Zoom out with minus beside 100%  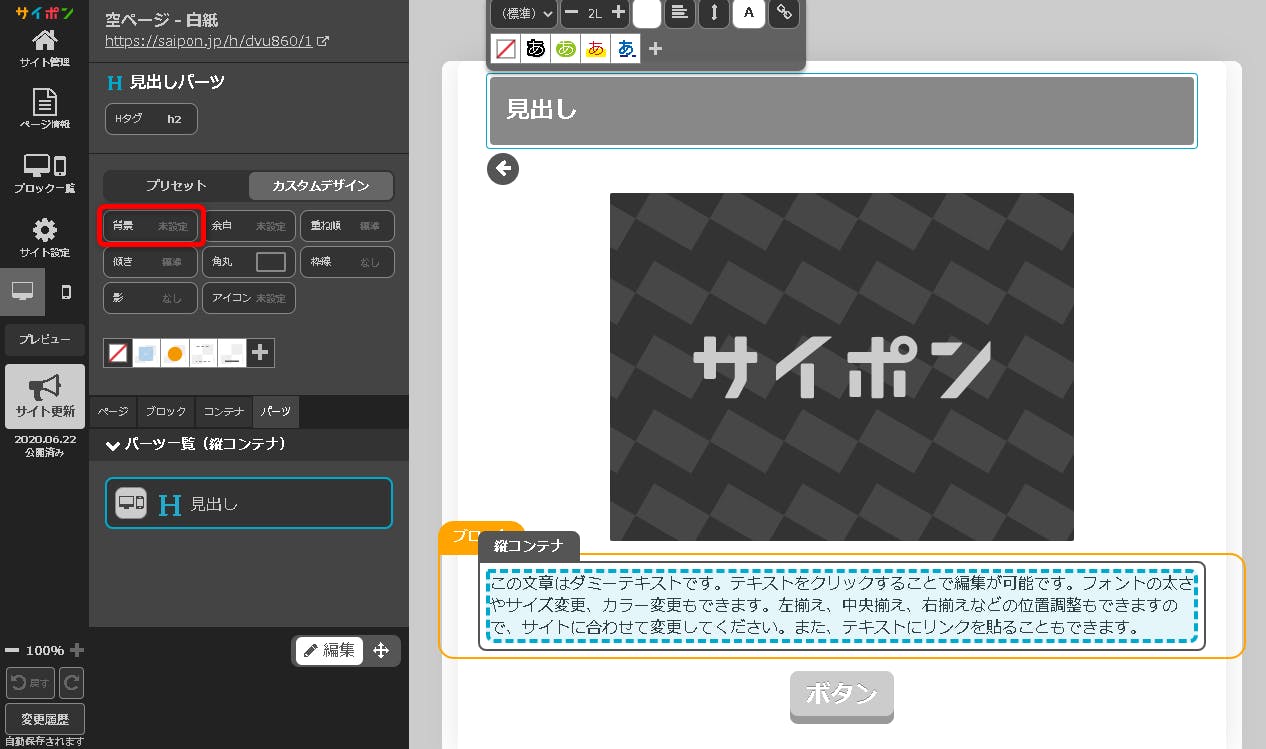11,650
